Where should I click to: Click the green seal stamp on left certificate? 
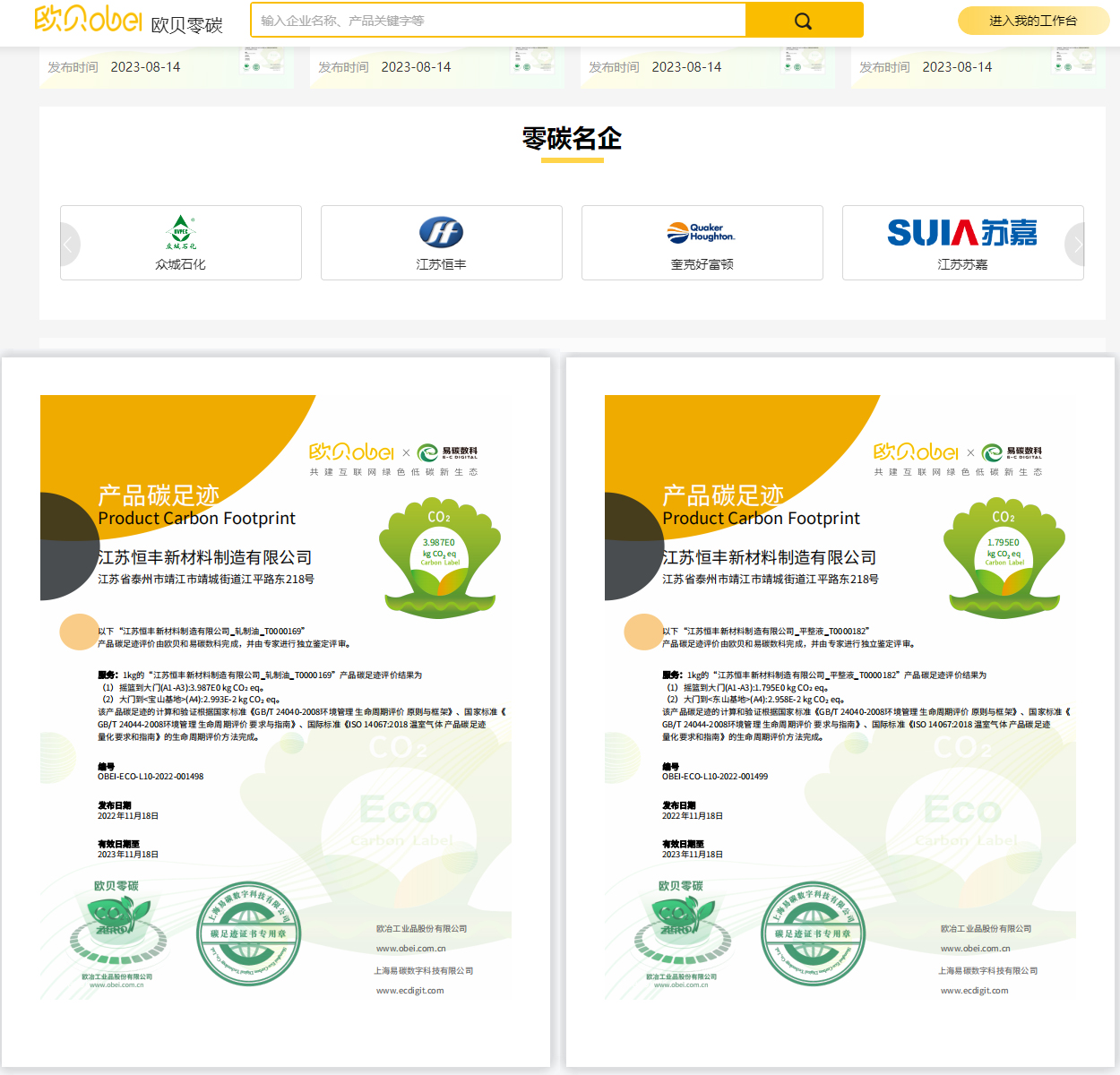(x=248, y=933)
